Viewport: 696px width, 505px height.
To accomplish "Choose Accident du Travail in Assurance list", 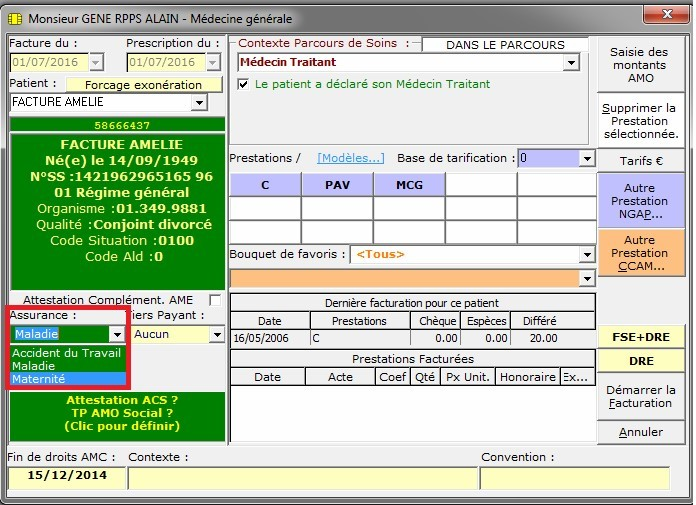I will 67,353.
